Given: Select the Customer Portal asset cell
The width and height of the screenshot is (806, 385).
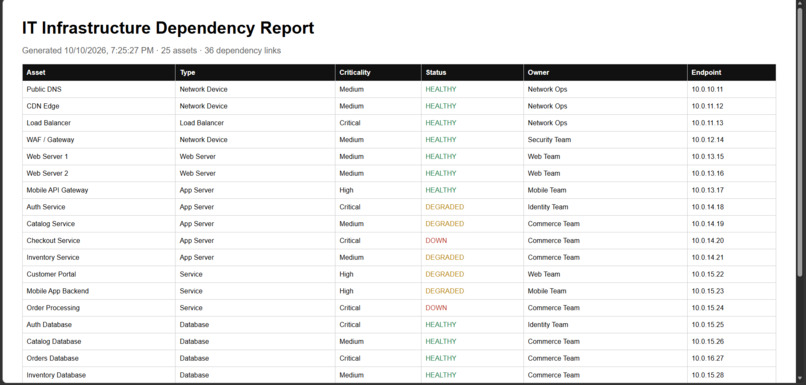Looking at the screenshot, I should tap(99, 274).
